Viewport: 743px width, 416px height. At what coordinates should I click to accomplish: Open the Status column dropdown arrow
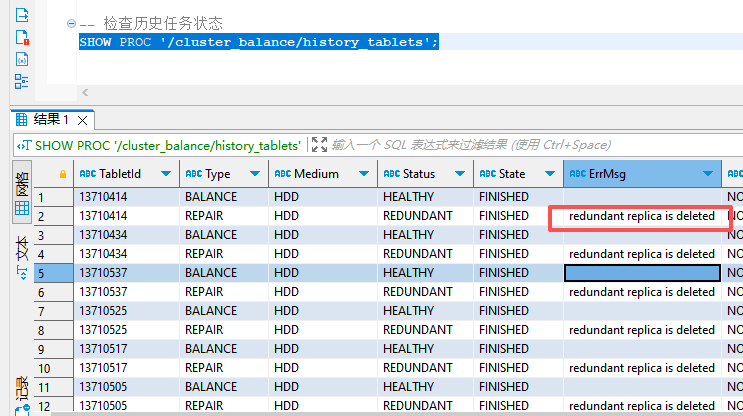coord(460,174)
